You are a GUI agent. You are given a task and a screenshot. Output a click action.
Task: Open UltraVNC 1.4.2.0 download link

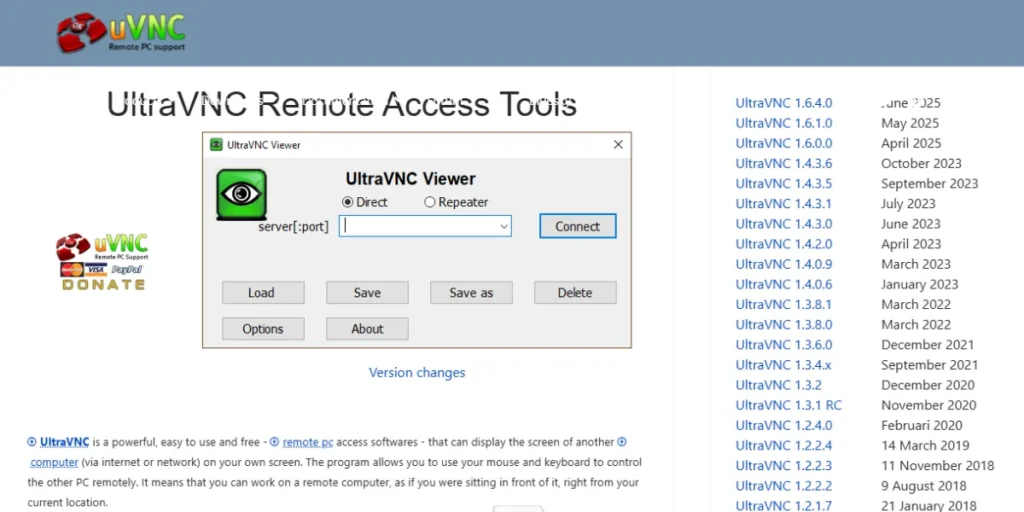784,244
